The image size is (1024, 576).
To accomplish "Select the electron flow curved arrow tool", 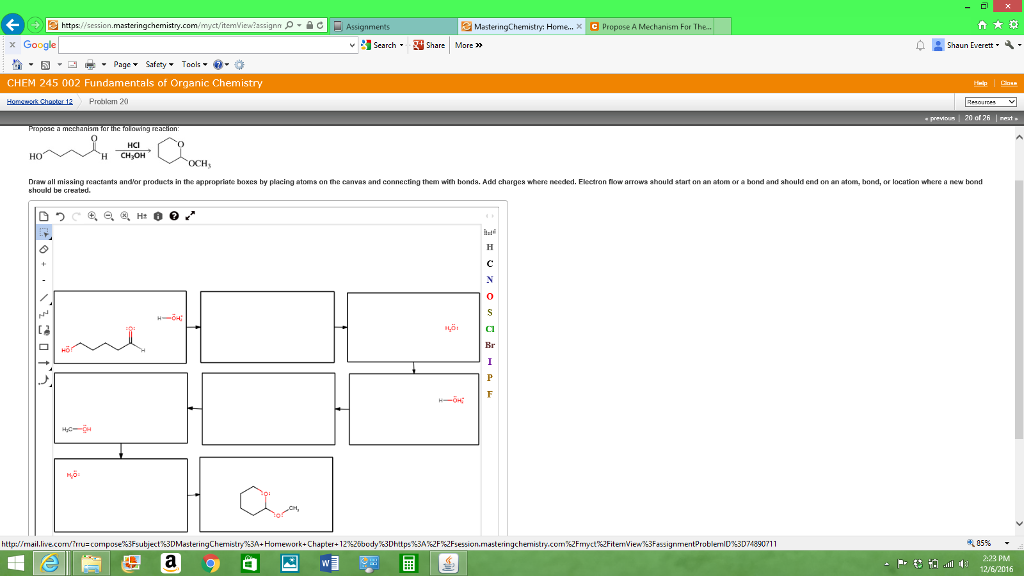I will (43, 381).
